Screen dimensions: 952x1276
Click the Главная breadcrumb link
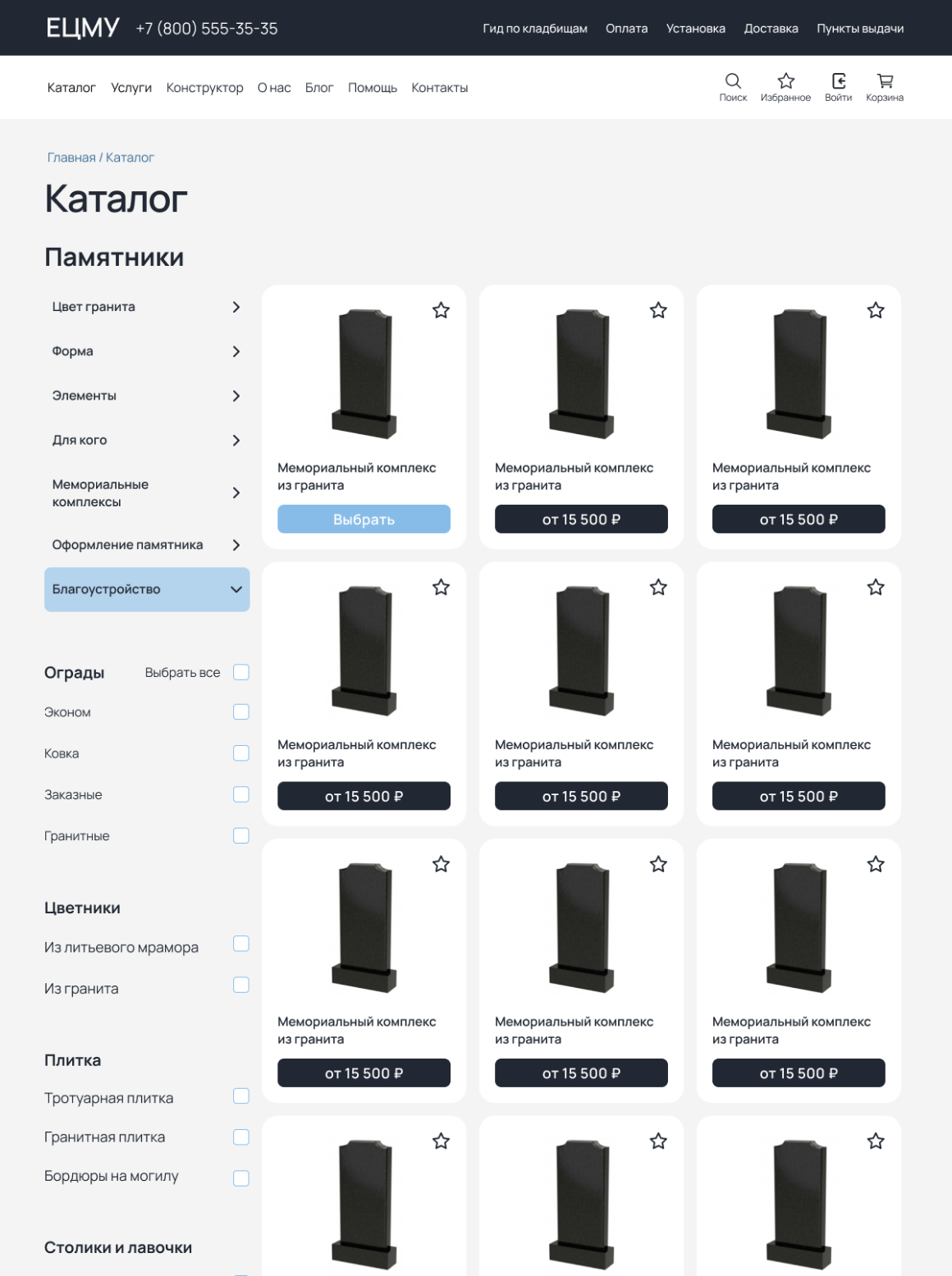[71, 158]
